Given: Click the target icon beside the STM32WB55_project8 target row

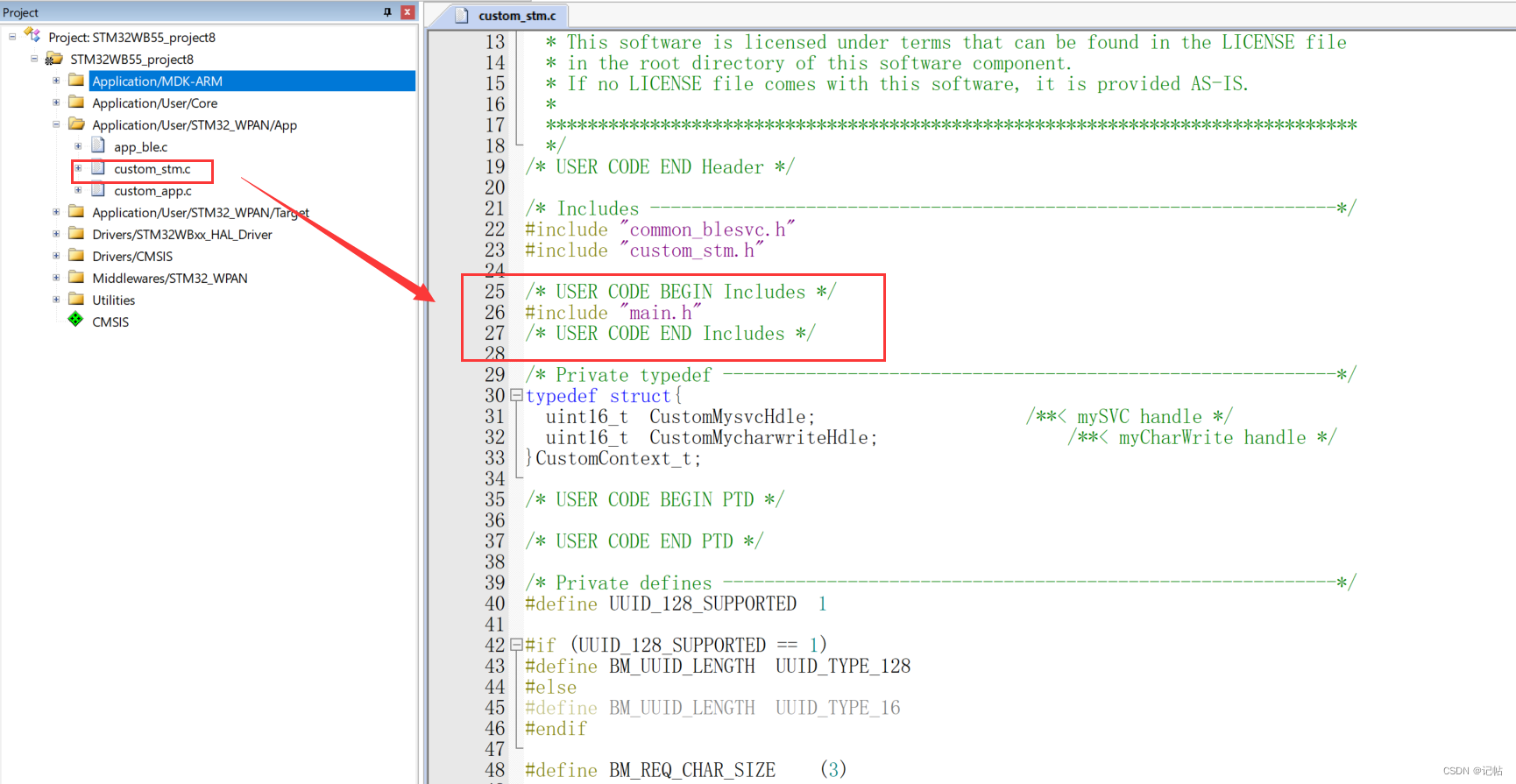Looking at the screenshot, I should pyautogui.click(x=54, y=59).
